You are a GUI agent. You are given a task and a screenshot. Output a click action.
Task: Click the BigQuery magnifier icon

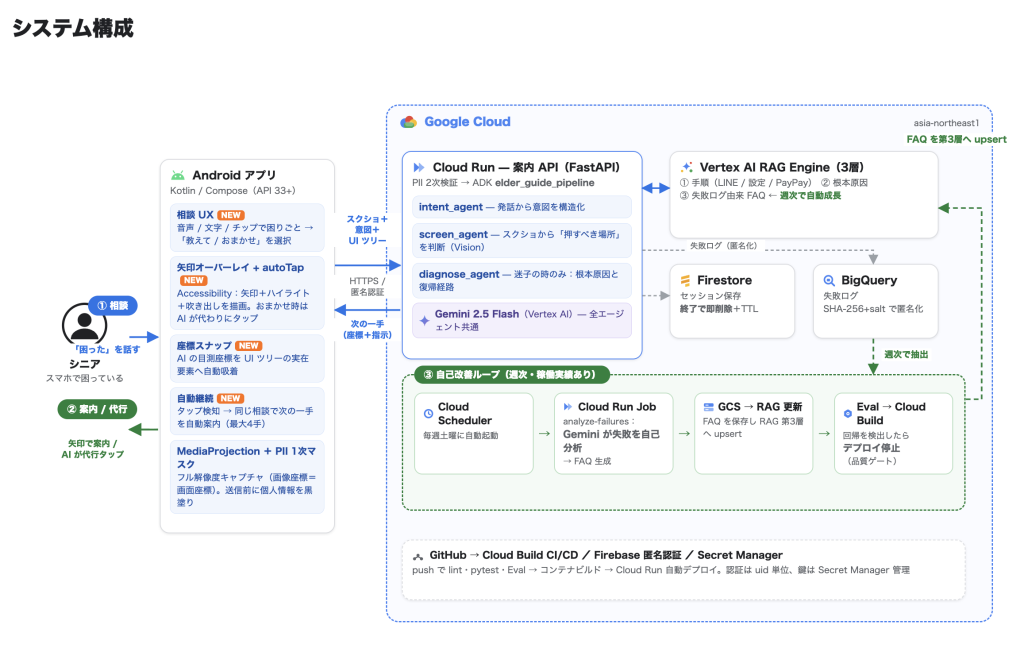click(829, 280)
